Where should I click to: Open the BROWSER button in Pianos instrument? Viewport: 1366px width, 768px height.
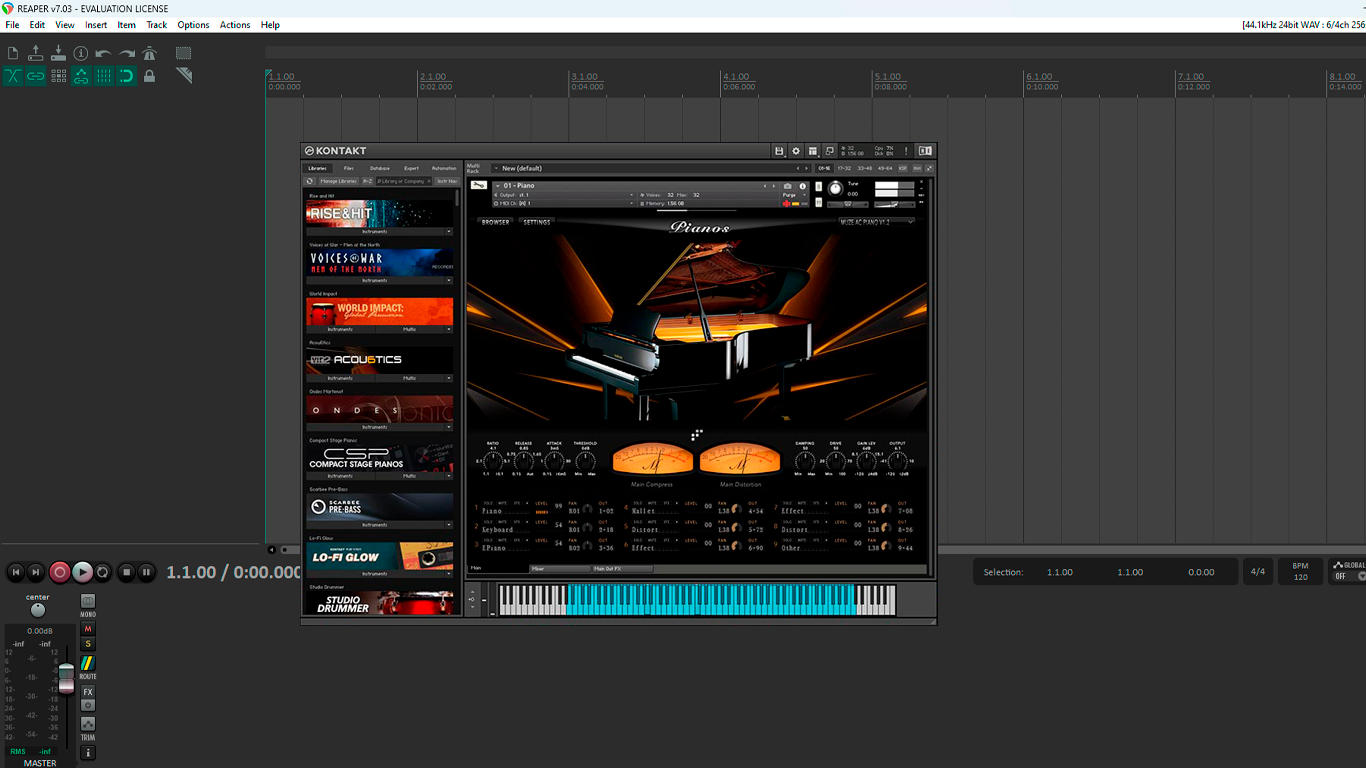click(496, 222)
